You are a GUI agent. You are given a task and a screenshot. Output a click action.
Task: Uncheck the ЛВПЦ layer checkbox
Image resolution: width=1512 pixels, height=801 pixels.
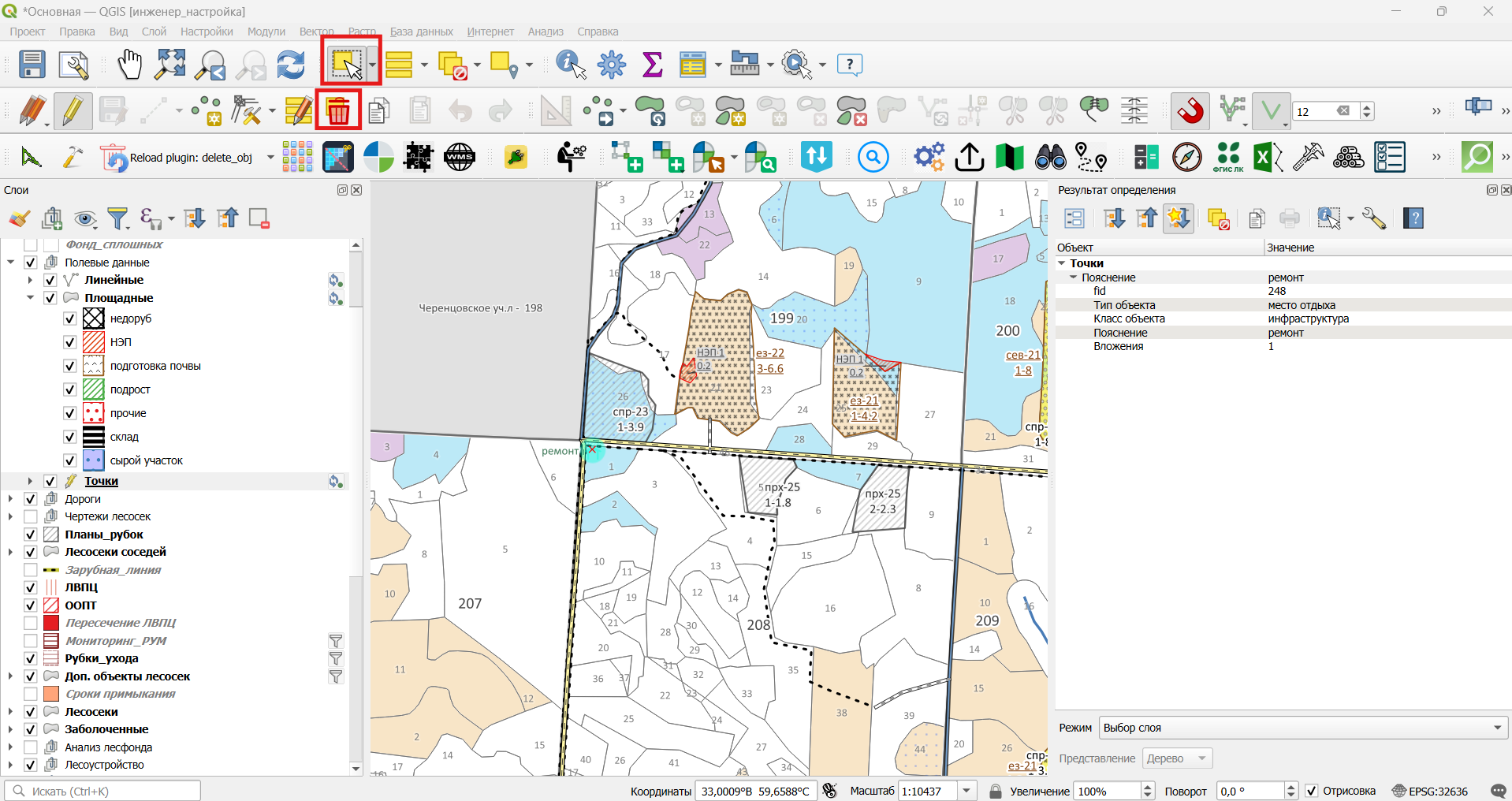(31, 587)
